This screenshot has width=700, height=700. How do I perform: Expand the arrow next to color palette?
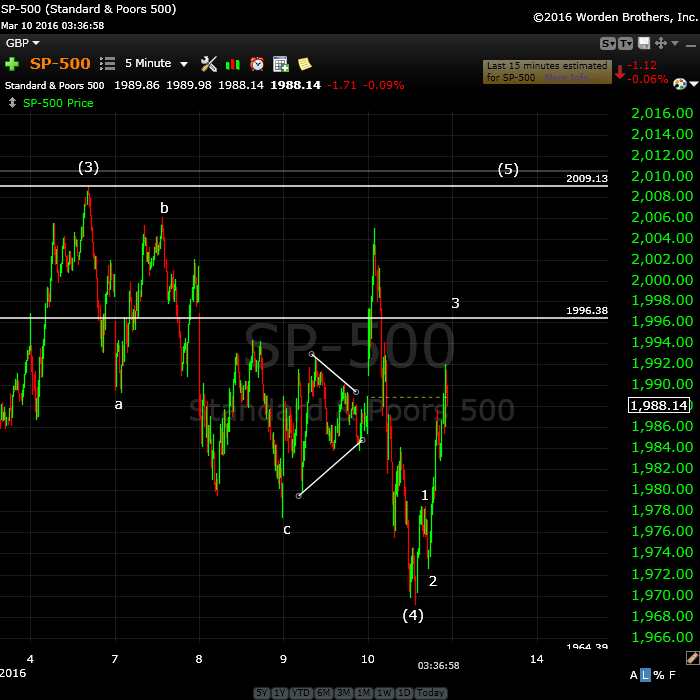coord(693,83)
